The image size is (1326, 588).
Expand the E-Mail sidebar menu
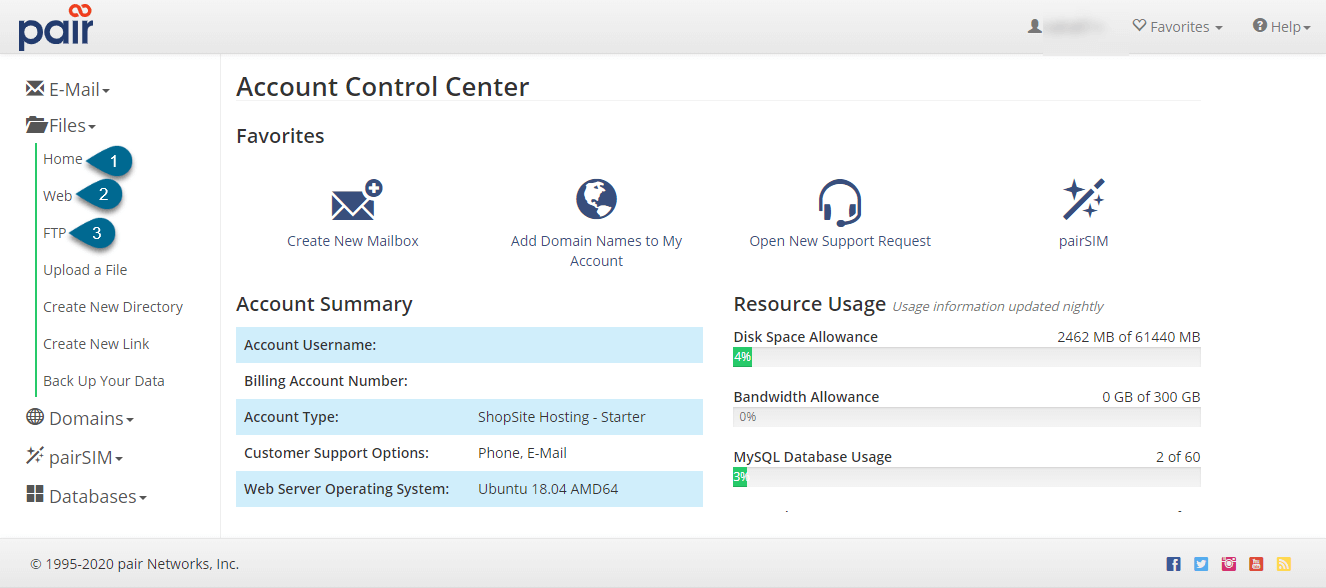(68, 90)
